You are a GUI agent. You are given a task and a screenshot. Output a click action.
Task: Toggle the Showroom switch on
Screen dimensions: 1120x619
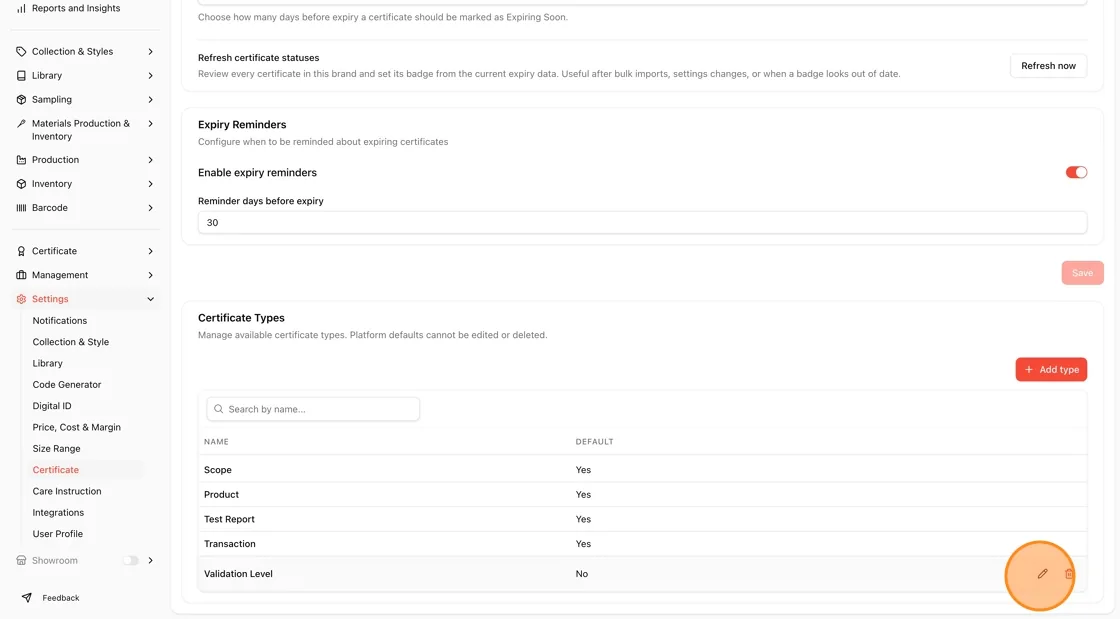click(x=131, y=560)
